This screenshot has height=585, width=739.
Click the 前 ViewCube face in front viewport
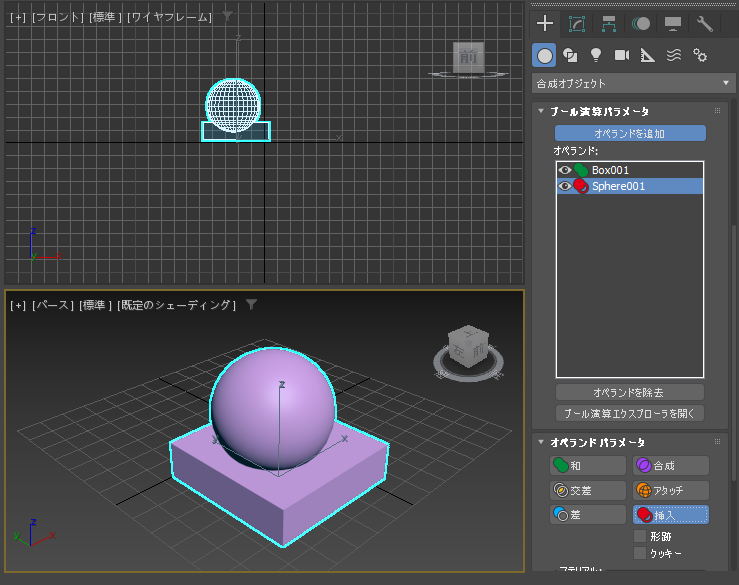[468, 58]
